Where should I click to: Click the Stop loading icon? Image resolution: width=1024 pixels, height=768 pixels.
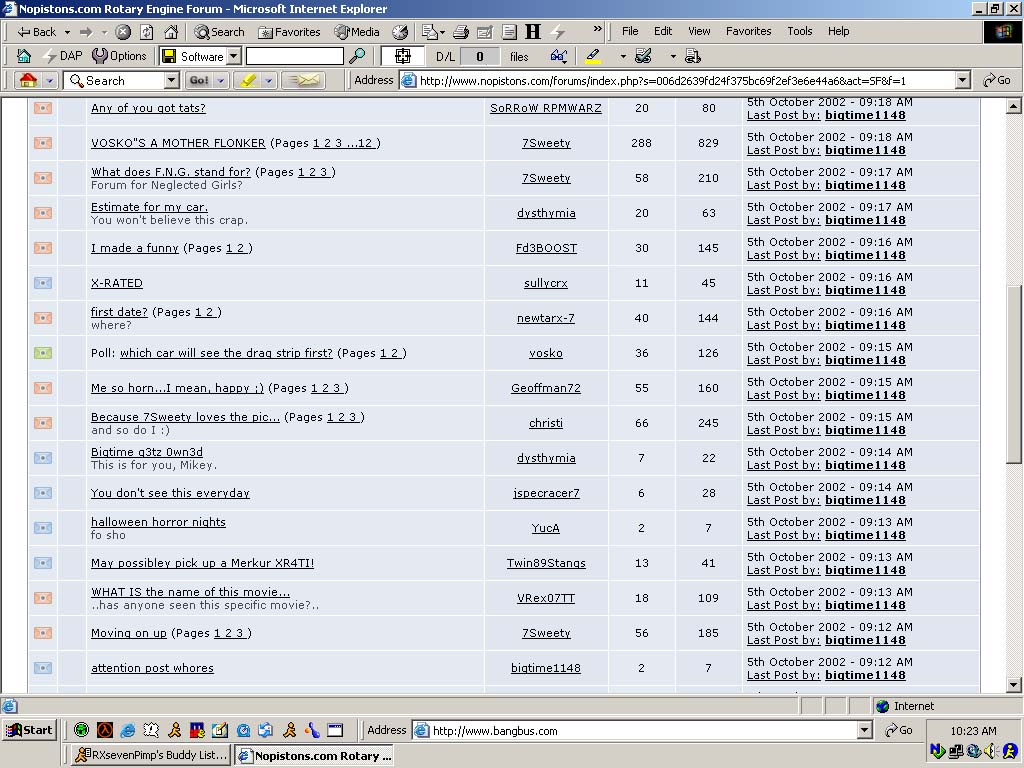tap(123, 32)
